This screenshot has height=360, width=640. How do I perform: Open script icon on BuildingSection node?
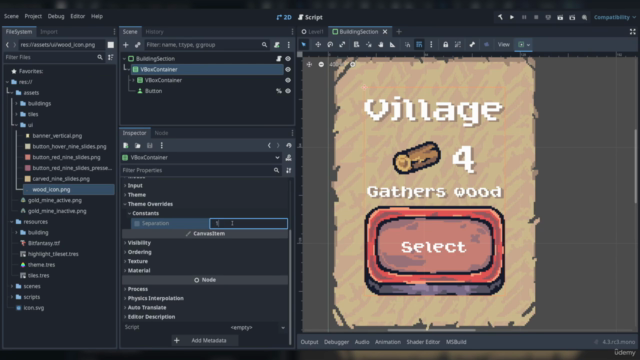279,59
